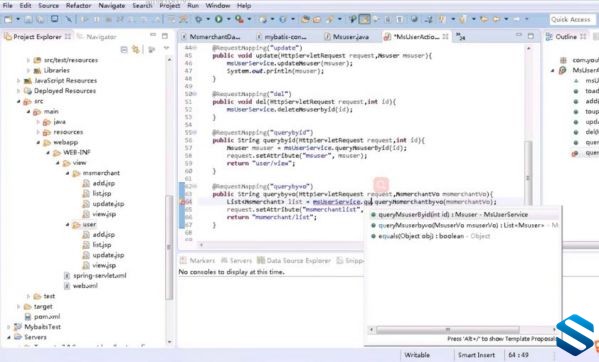Click the Open Task icon
This screenshot has width=599, height=362.
pyautogui.click(x=317, y=19)
